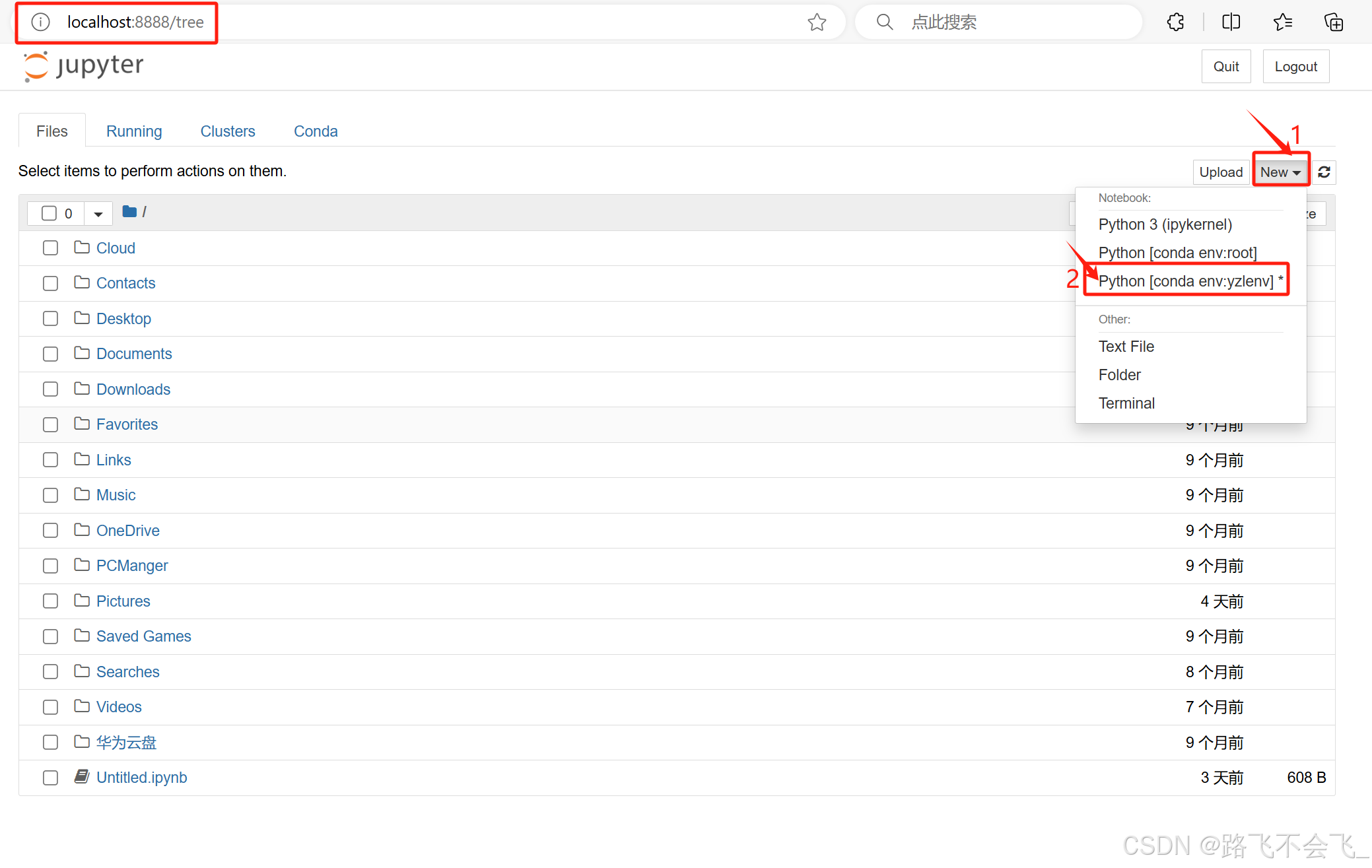Open the Conda tab
This screenshot has height=868, width=1372.
click(x=316, y=131)
